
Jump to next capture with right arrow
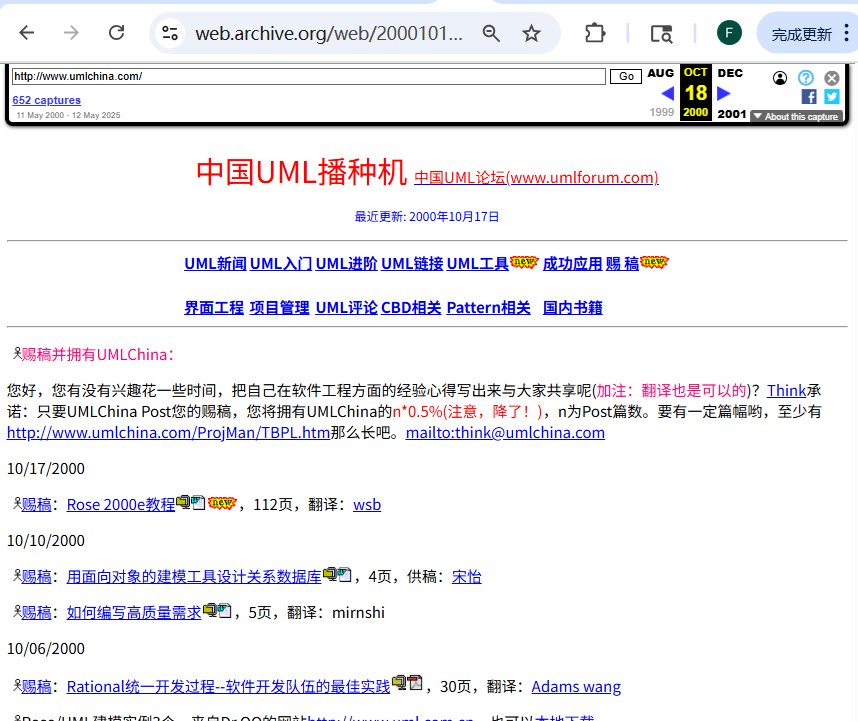723,94
